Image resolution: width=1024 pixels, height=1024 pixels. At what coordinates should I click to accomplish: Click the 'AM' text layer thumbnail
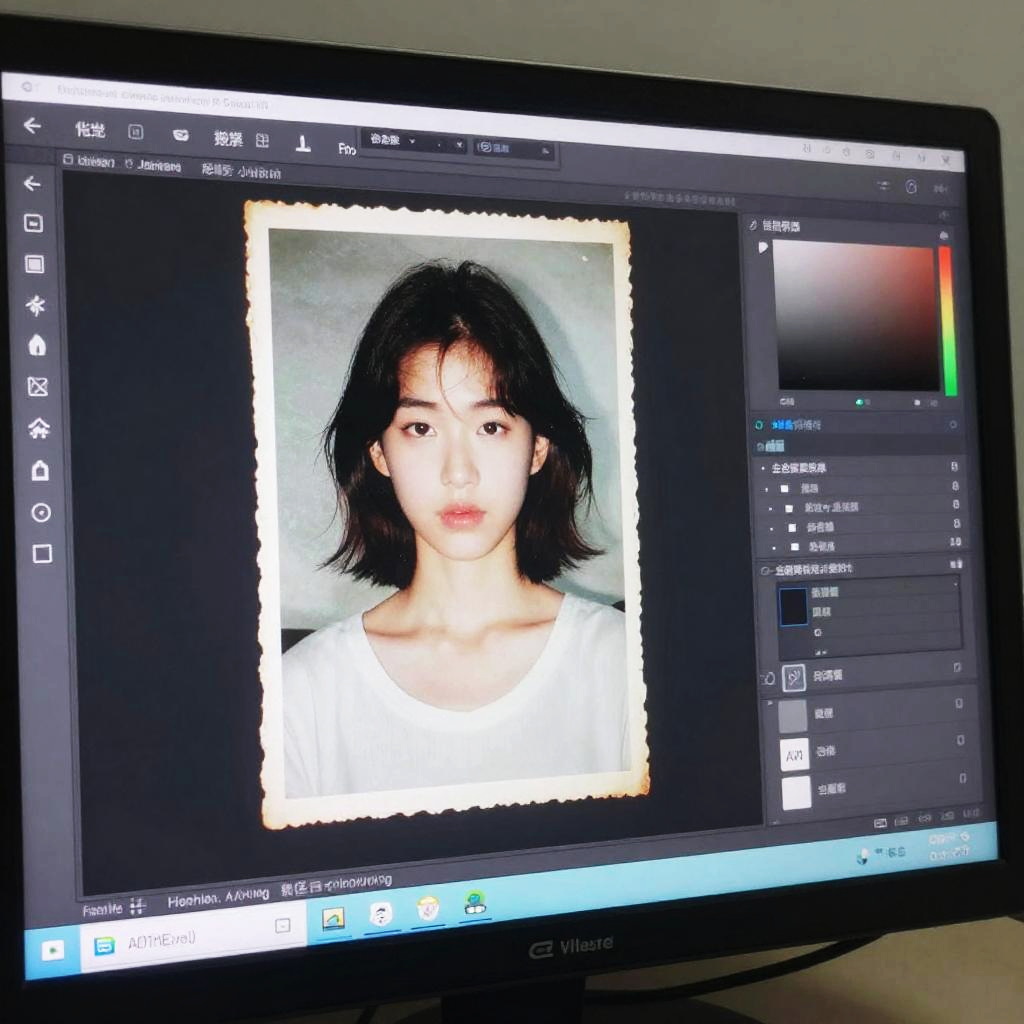click(x=794, y=754)
